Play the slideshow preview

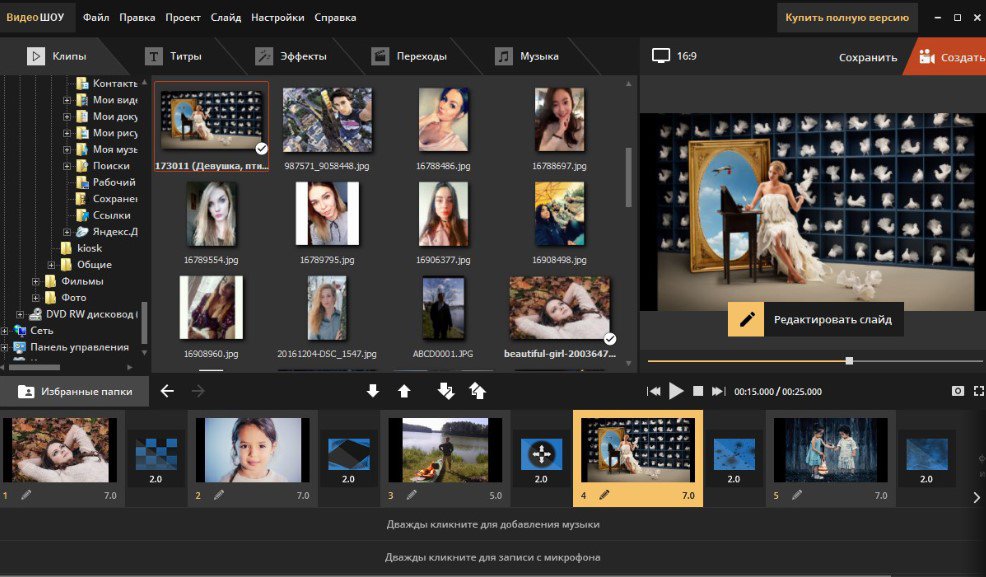[x=676, y=391]
